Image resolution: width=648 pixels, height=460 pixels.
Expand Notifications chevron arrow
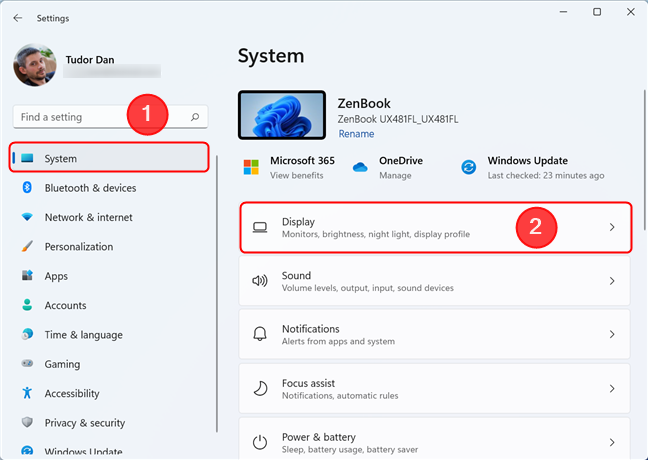pos(612,334)
